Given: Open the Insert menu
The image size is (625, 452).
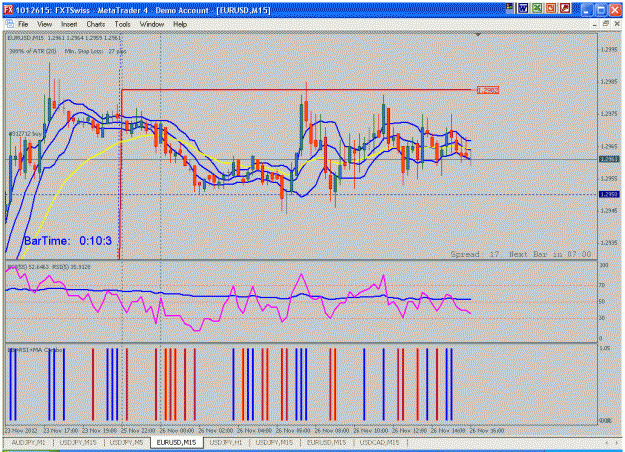Looking at the screenshot, I should [69, 24].
